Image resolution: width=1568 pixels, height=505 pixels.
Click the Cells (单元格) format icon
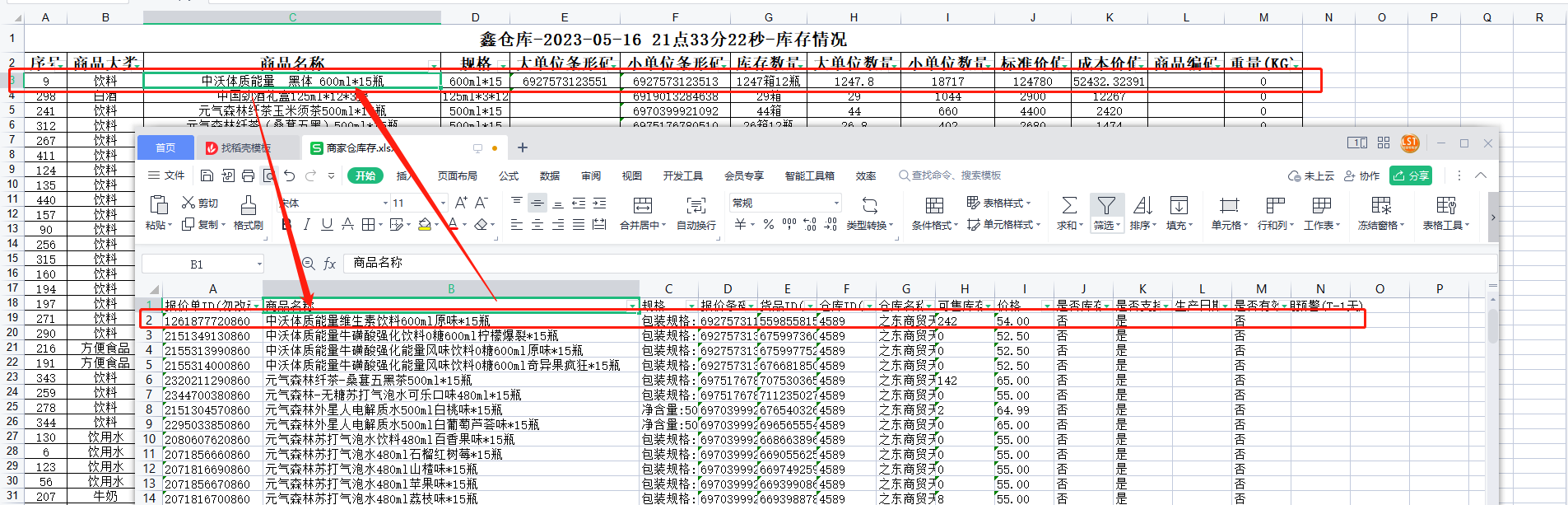[1229, 205]
